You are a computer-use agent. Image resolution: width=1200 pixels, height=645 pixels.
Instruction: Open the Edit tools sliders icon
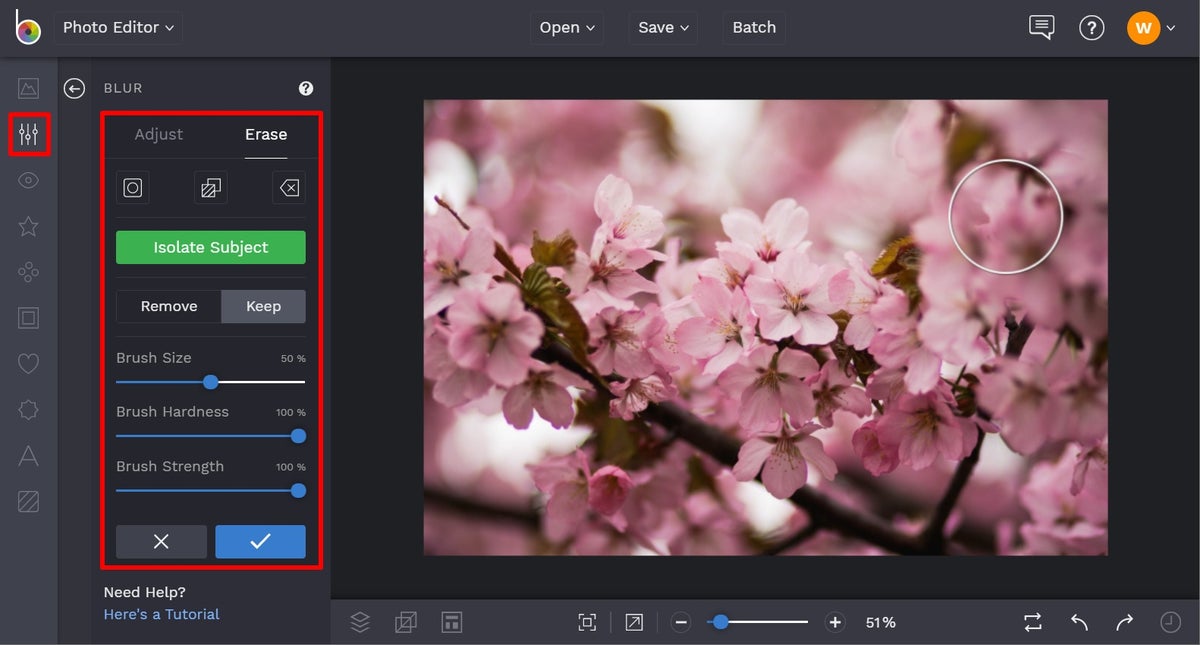(28, 134)
